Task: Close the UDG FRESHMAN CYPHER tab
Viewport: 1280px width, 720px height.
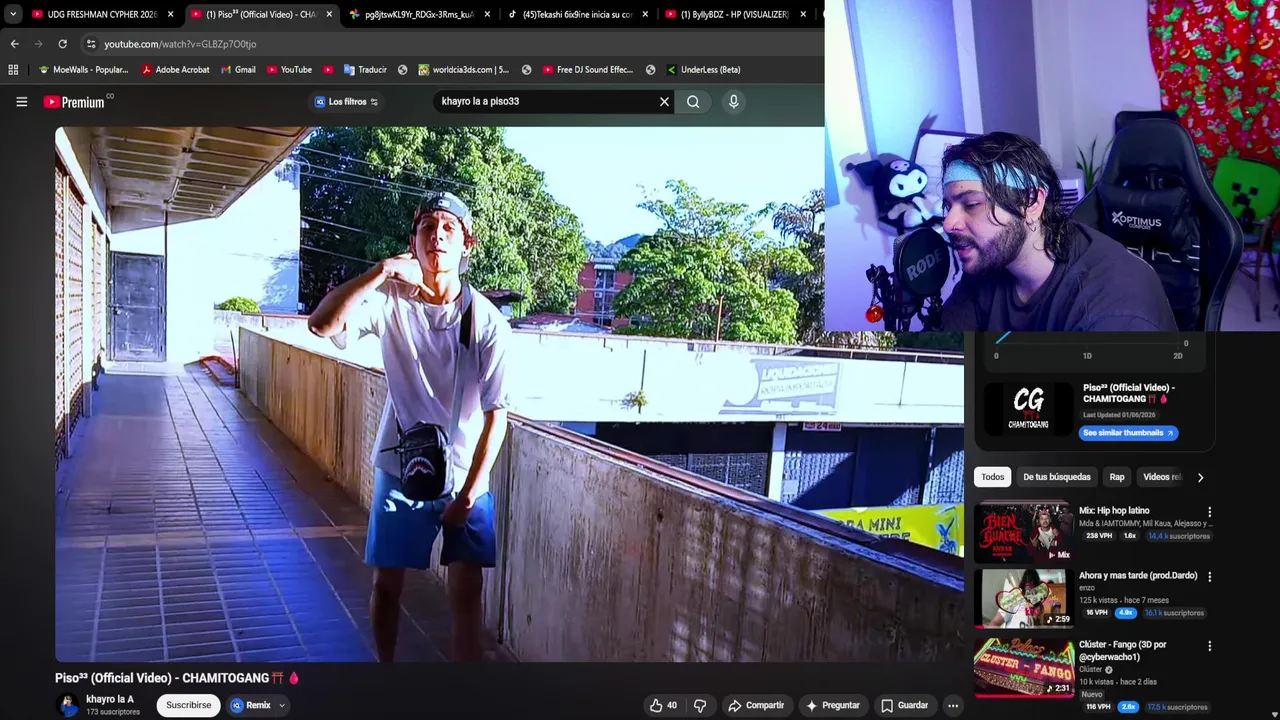Action: [170, 14]
